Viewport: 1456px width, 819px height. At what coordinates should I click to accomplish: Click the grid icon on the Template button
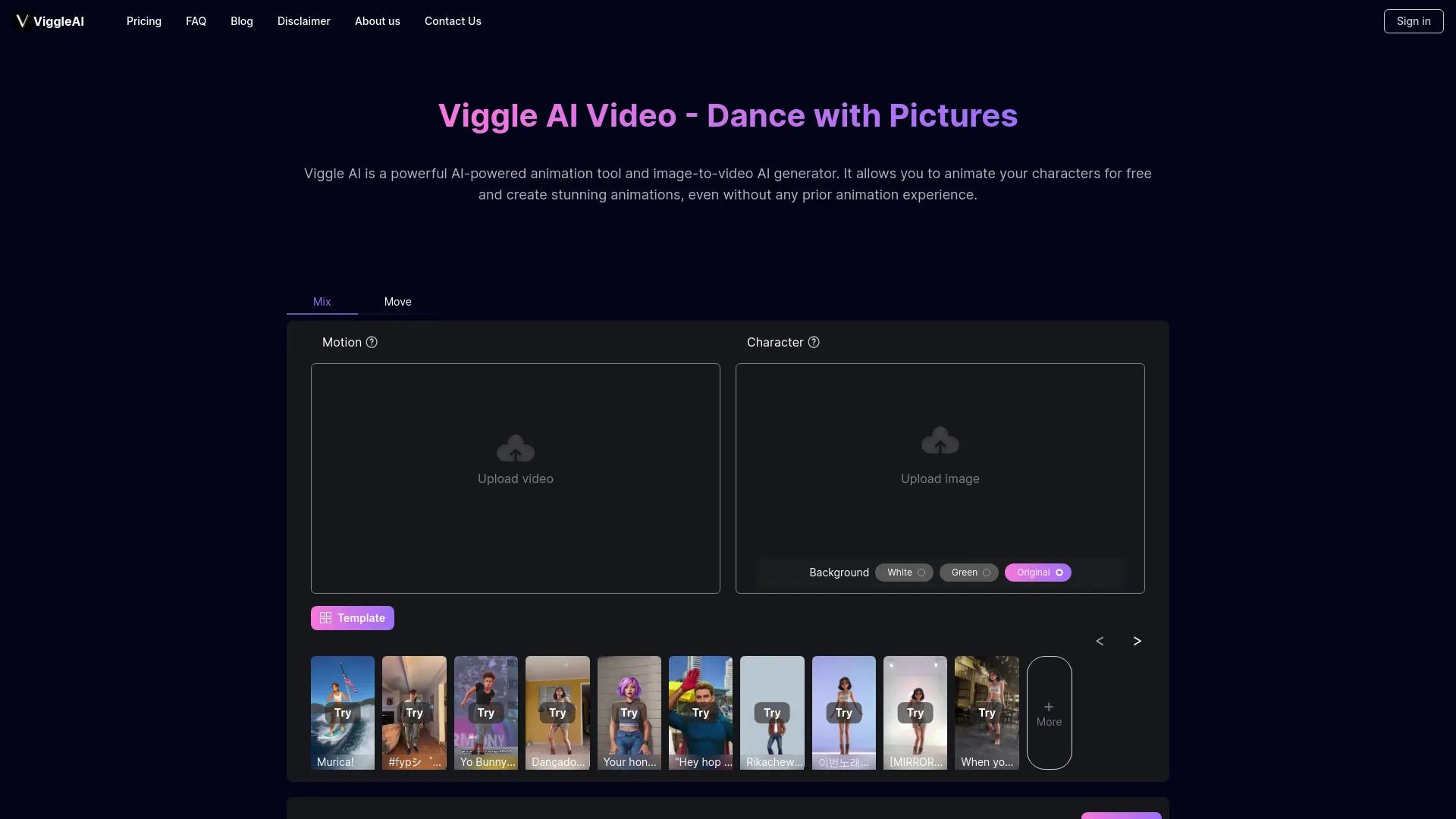click(x=325, y=617)
